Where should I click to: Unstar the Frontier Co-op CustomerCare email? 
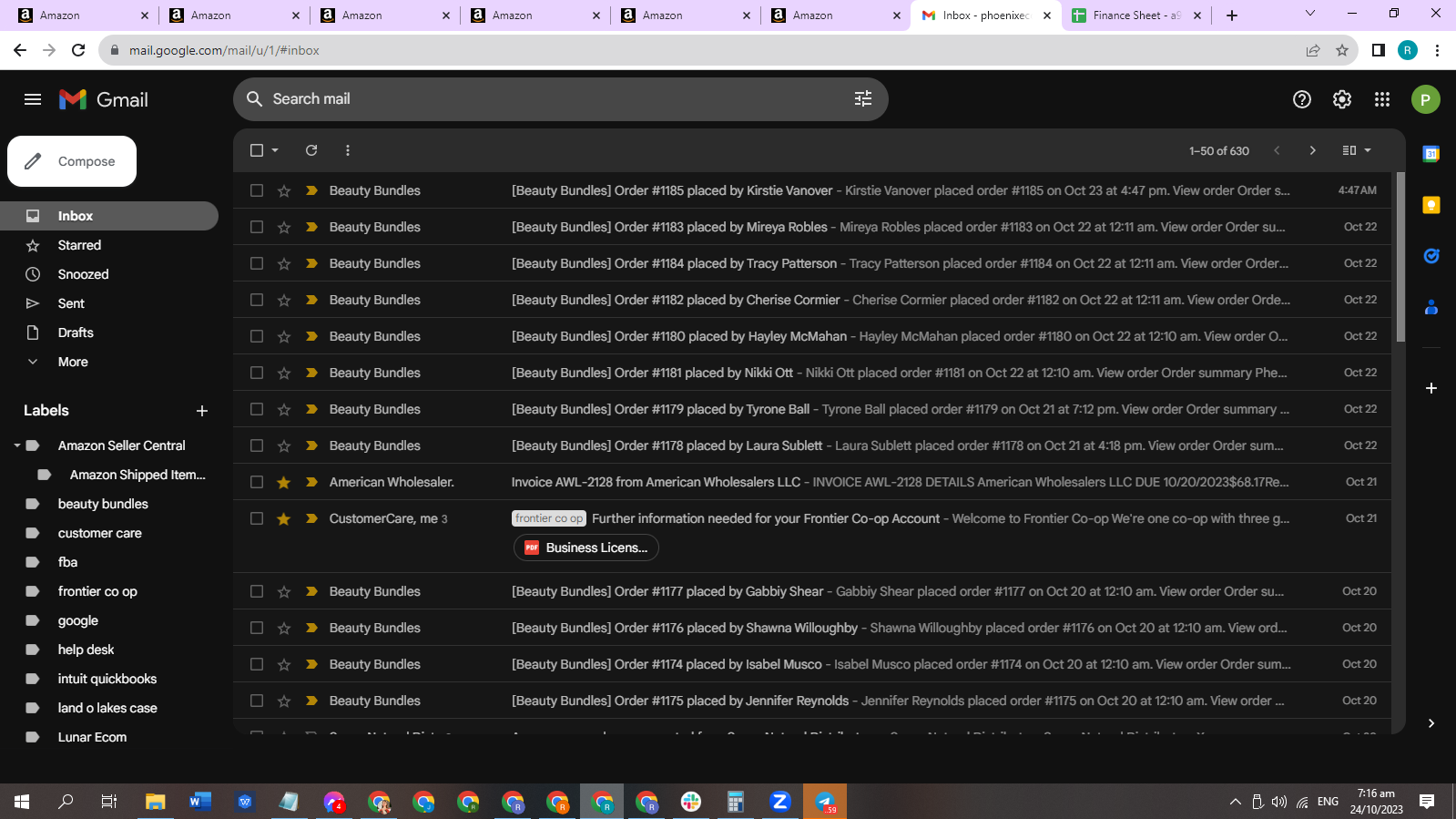pos(284,518)
